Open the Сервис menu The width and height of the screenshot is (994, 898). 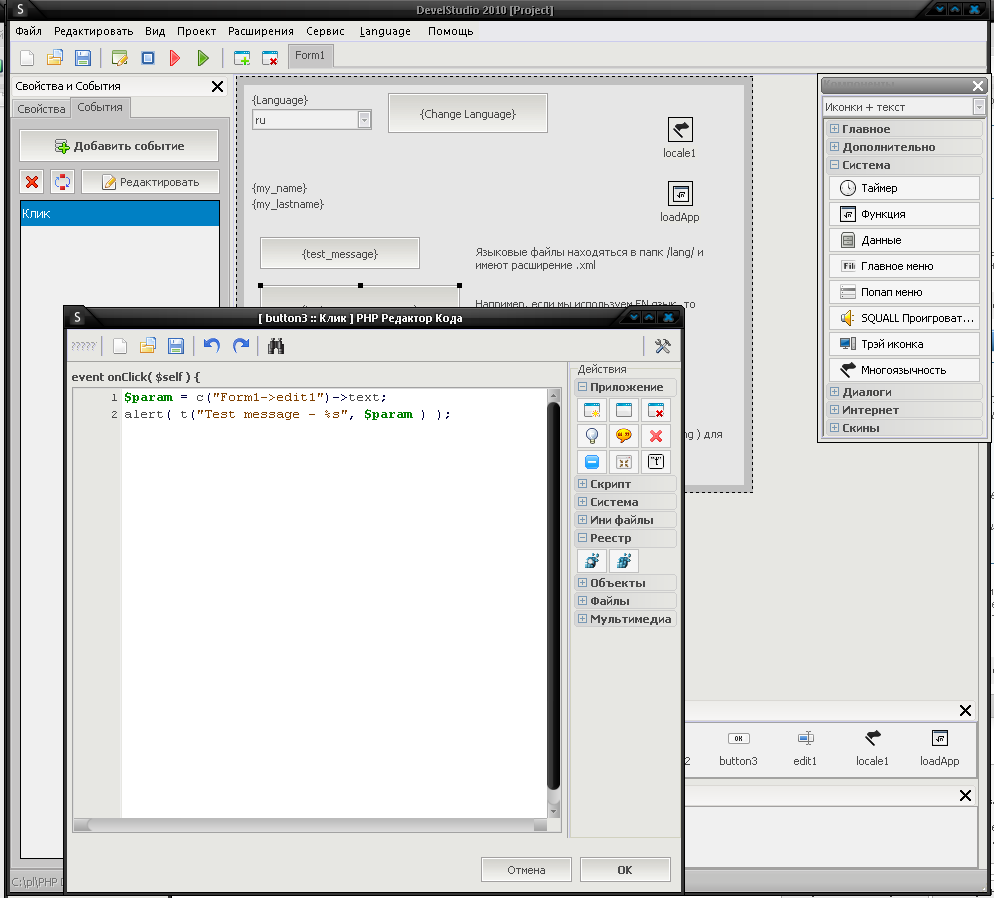click(325, 31)
